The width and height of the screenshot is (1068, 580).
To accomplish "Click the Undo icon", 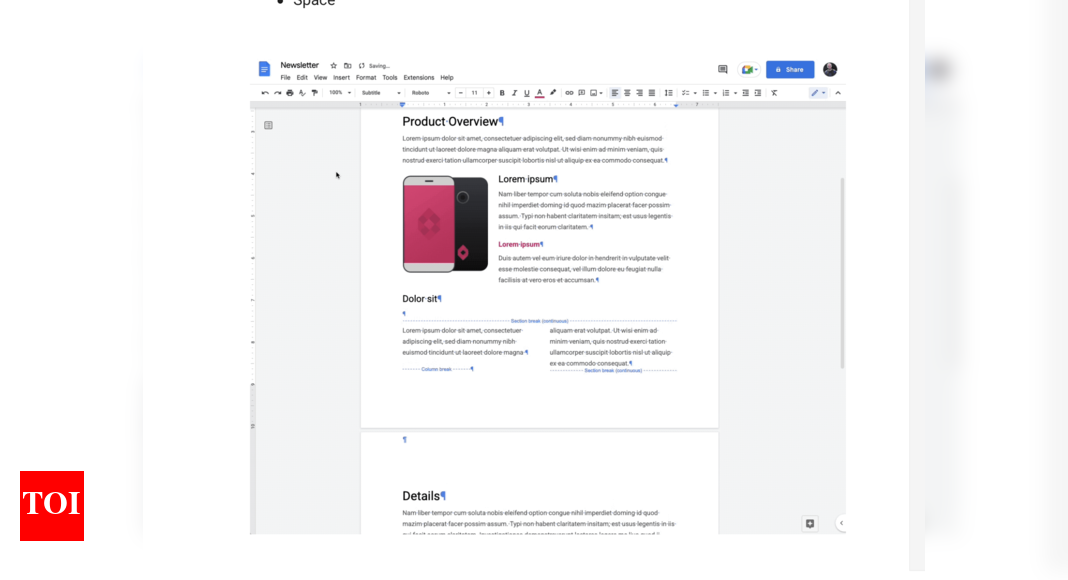I will click(x=264, y=92).
